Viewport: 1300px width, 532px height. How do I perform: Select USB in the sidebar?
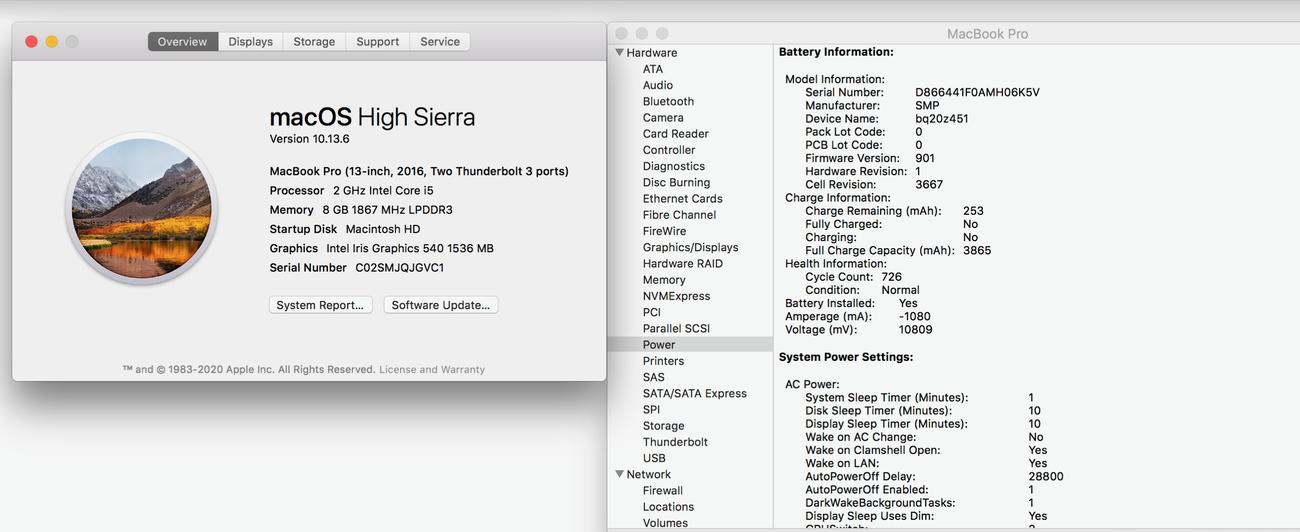tap(654, 458)
